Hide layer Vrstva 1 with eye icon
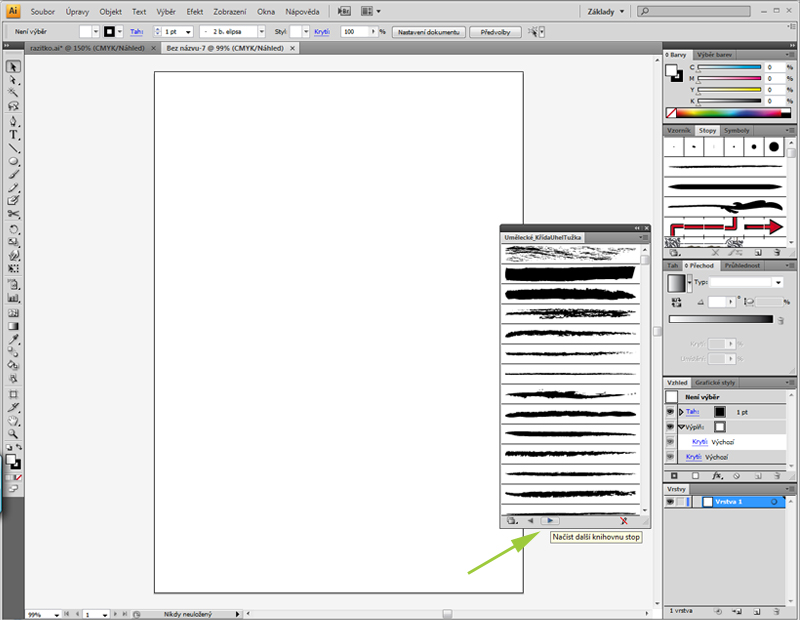This screenshot has height=620, width=800. (671, 502)
